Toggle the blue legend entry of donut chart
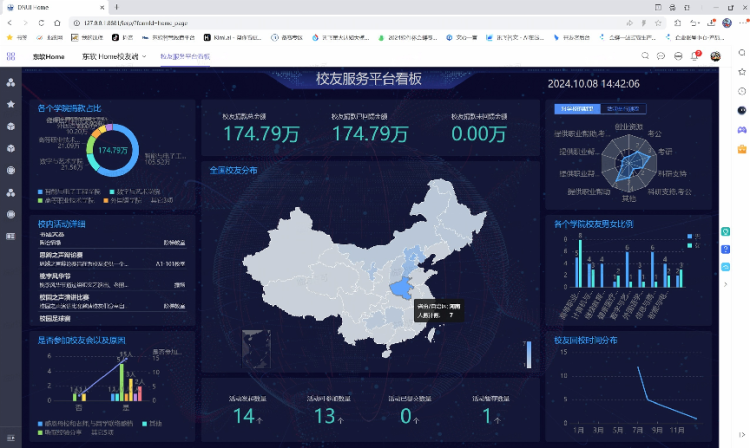The height and width of the screenshot is (448, 750). coord(69,192)
